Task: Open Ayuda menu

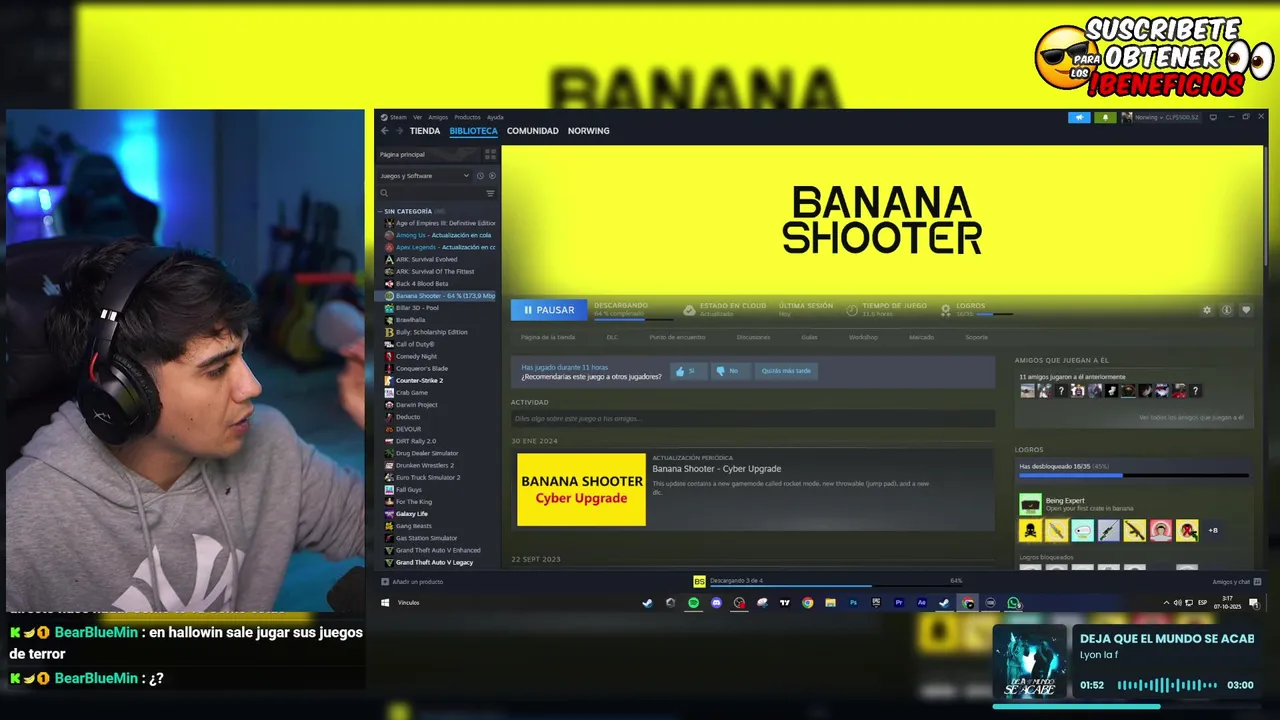Action: click(x=495, y=117)
